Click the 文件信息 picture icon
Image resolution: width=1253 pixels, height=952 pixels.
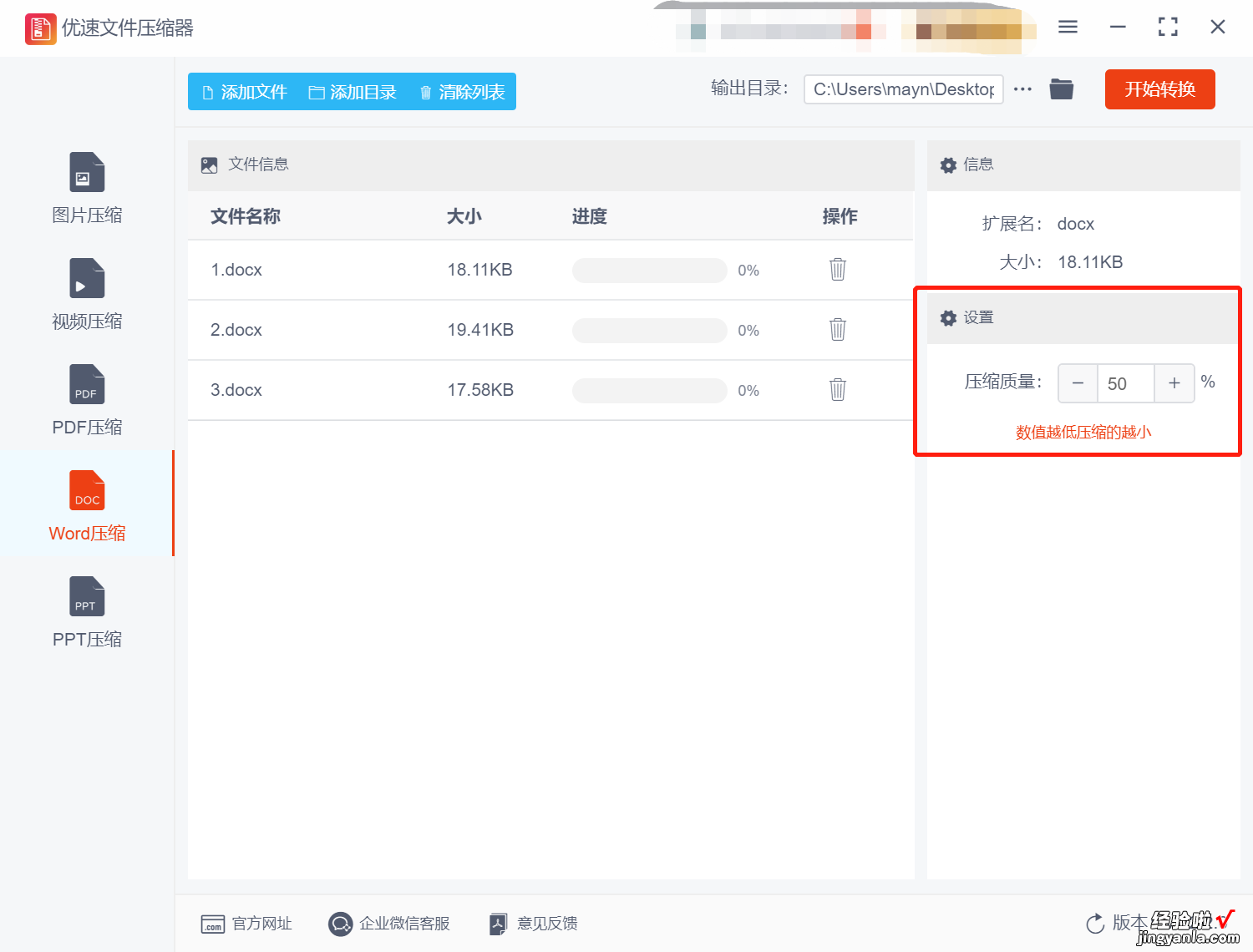click(210, 165)
